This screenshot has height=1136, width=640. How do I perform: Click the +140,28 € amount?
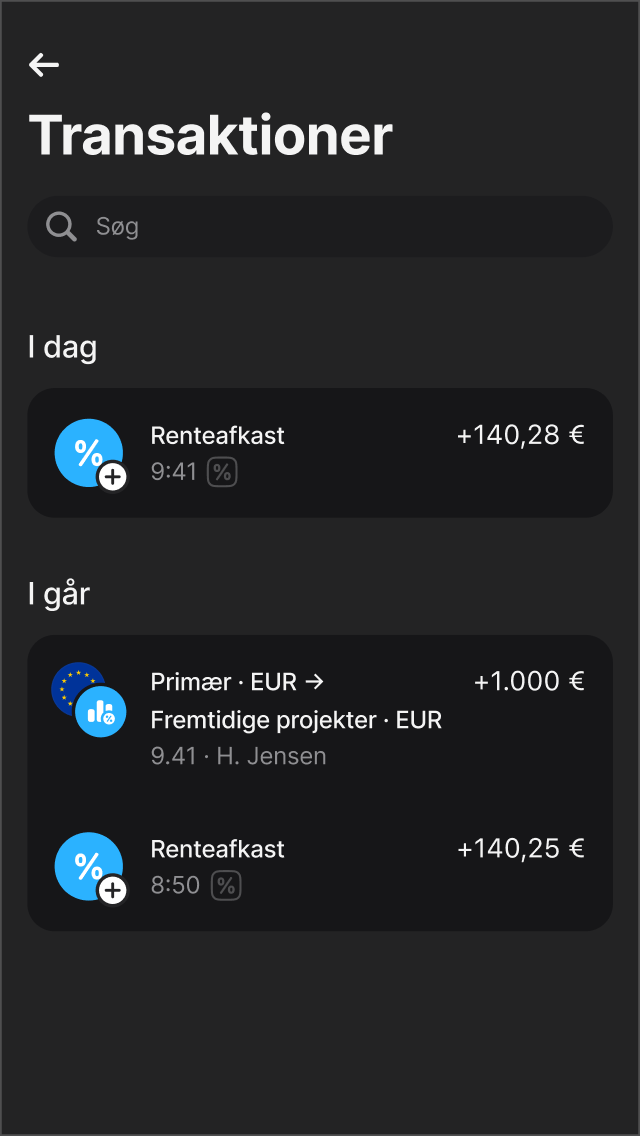[520, 435]
